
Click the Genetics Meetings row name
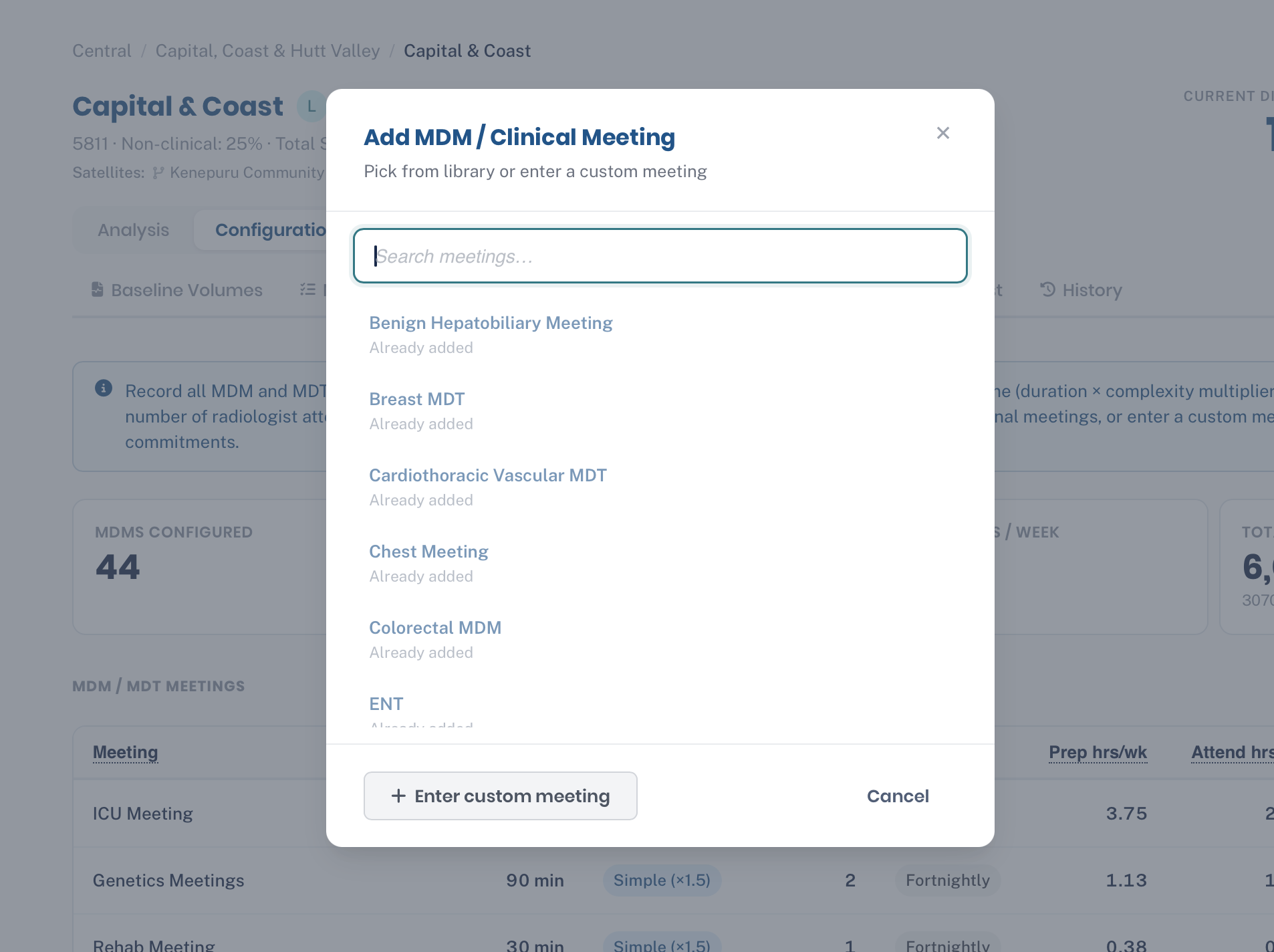pyautogui.click(x=168, y=880)
